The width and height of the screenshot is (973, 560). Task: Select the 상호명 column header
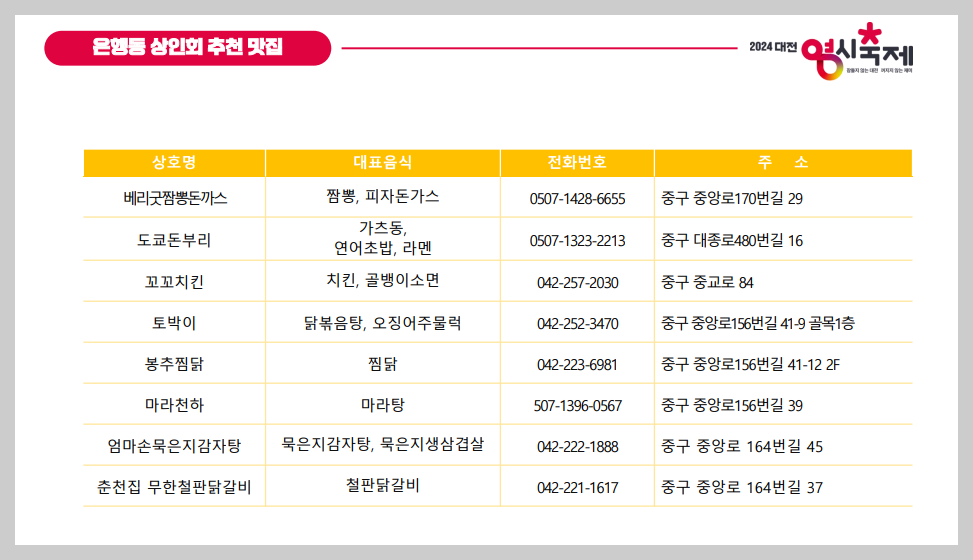click(x=174, y=163)
